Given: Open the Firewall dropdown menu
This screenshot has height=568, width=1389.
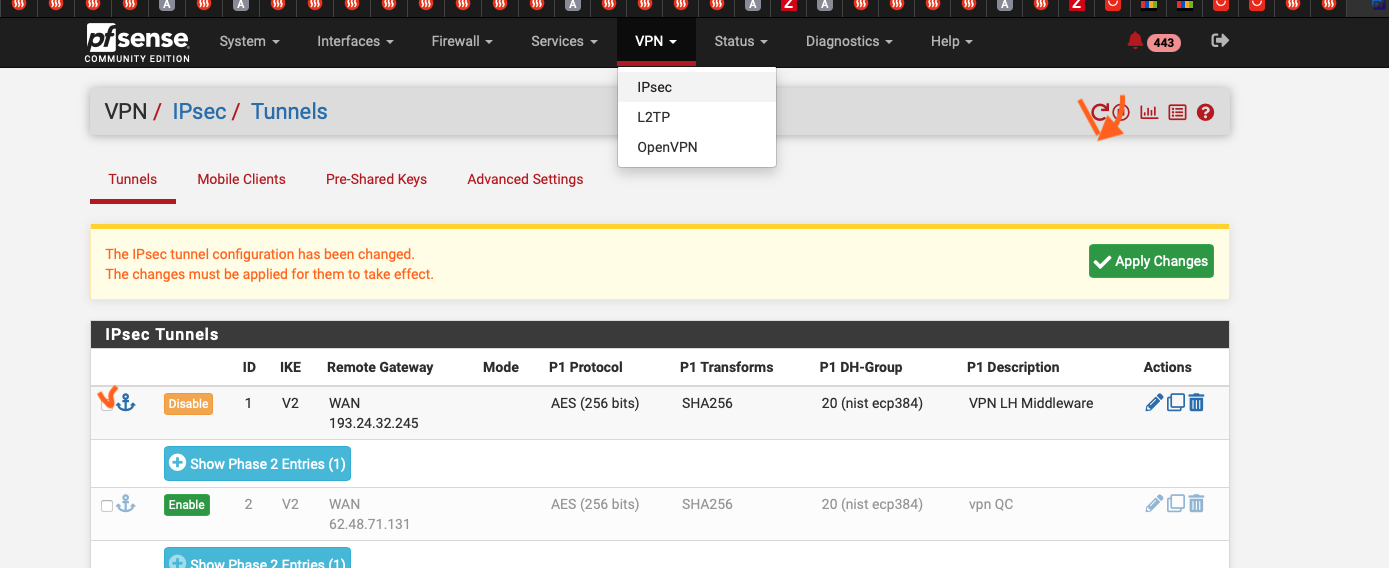Looking at the screenshot, I should pos(462,41).
